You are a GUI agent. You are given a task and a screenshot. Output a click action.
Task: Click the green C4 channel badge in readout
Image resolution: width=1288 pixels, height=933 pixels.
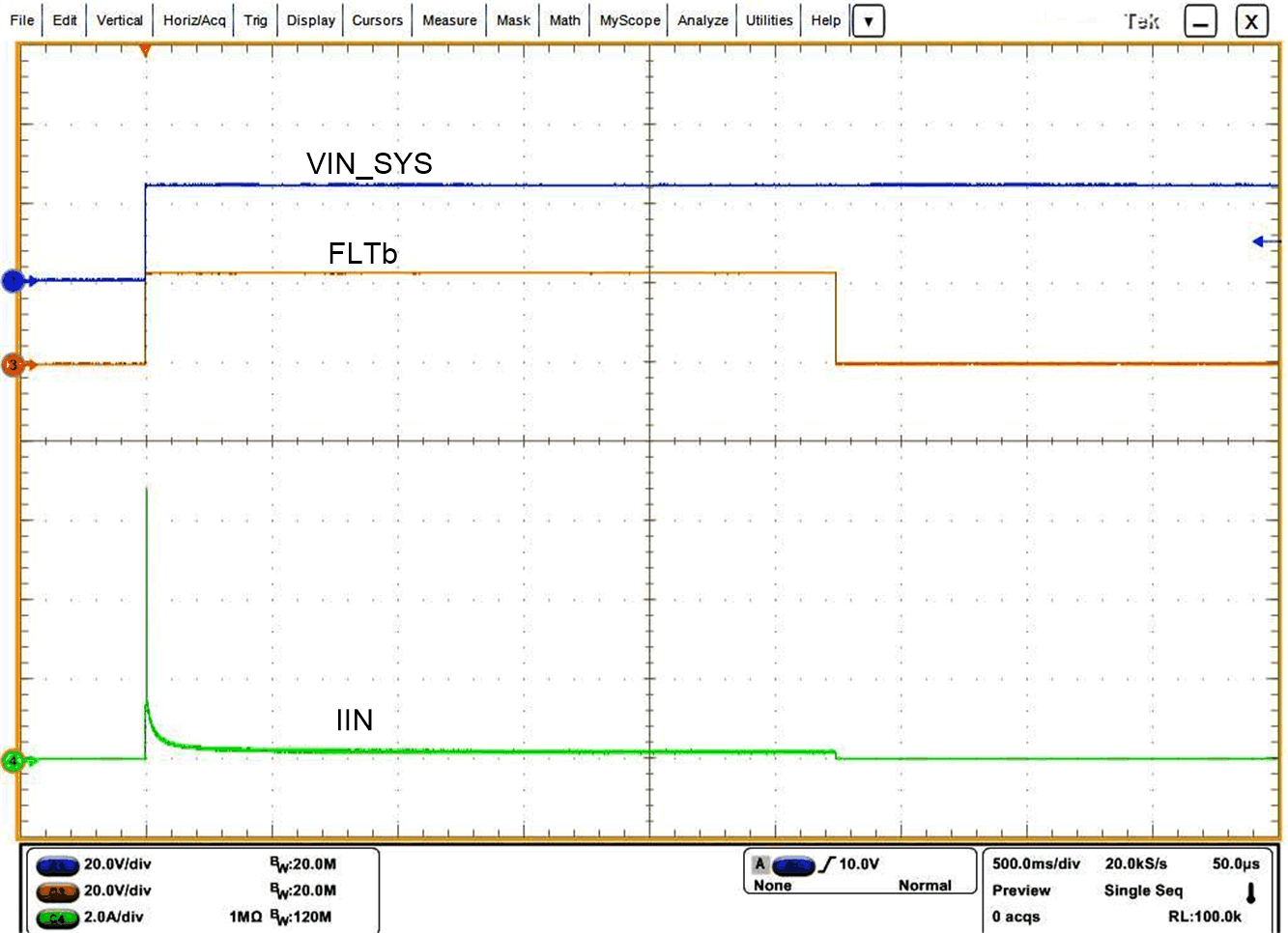[57, 918]
